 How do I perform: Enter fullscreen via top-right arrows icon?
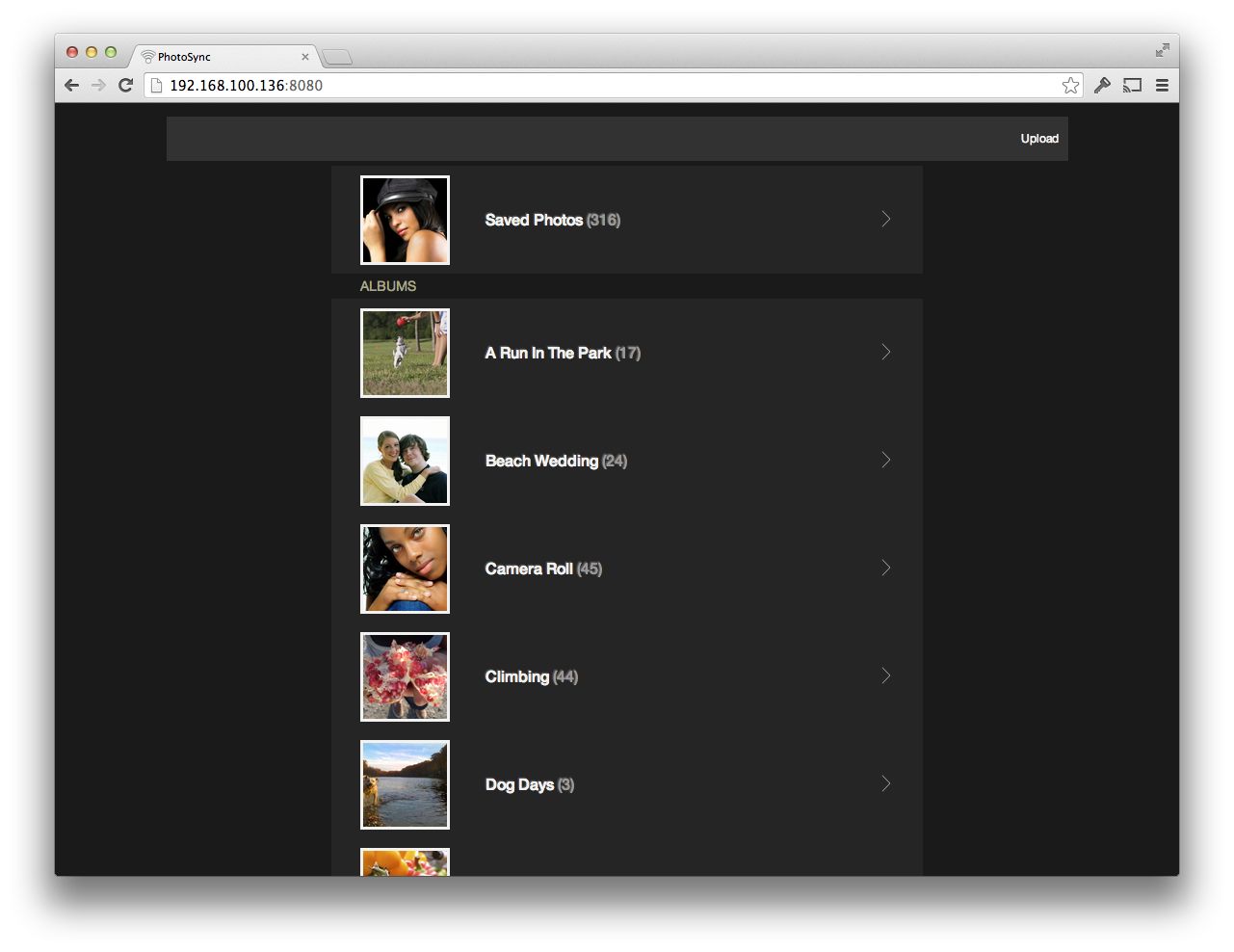click(1163, 50)
